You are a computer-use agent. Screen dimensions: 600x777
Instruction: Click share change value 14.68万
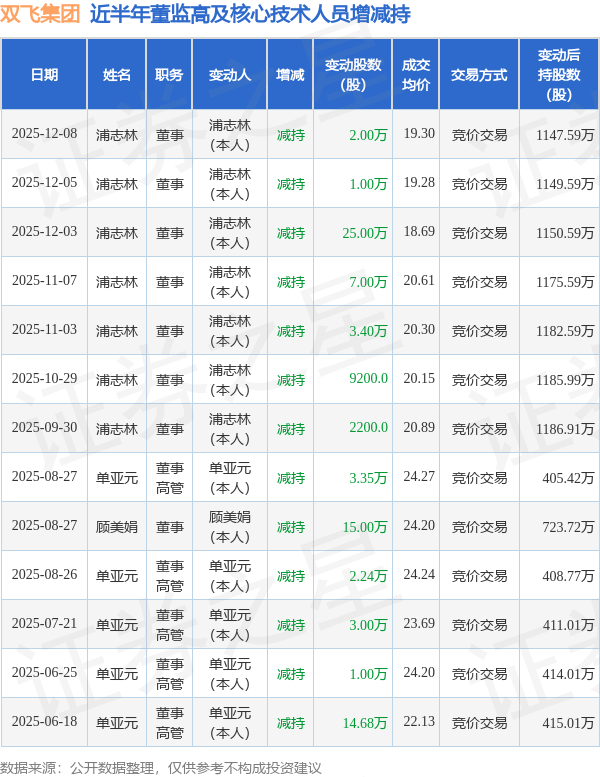365,723
